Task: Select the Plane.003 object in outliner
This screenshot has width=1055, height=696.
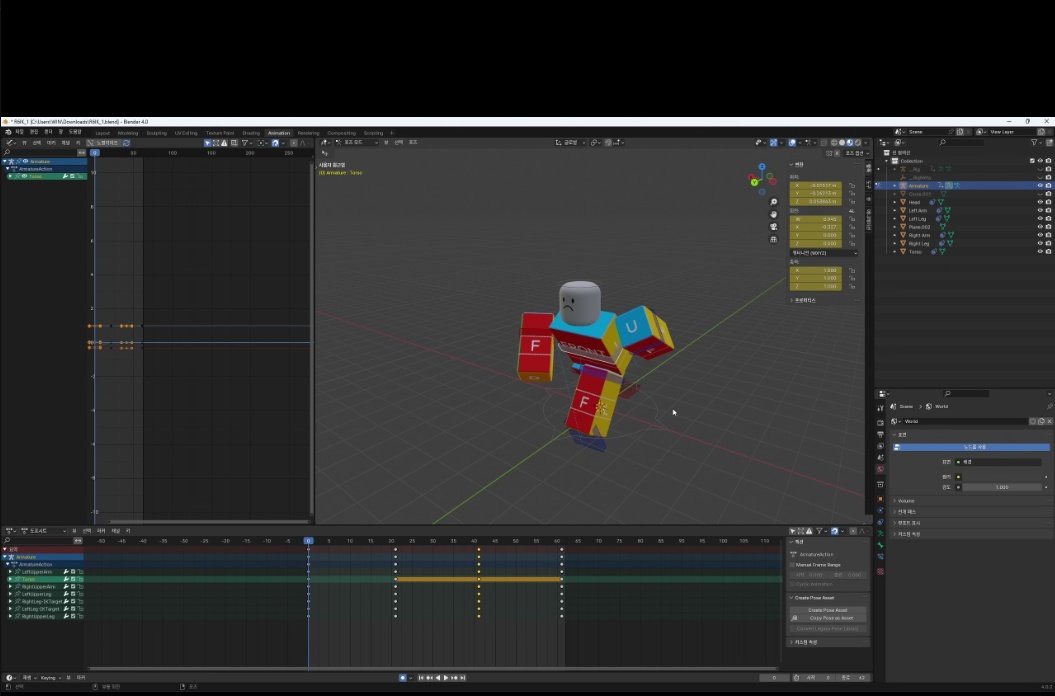Action: [919, 228]
